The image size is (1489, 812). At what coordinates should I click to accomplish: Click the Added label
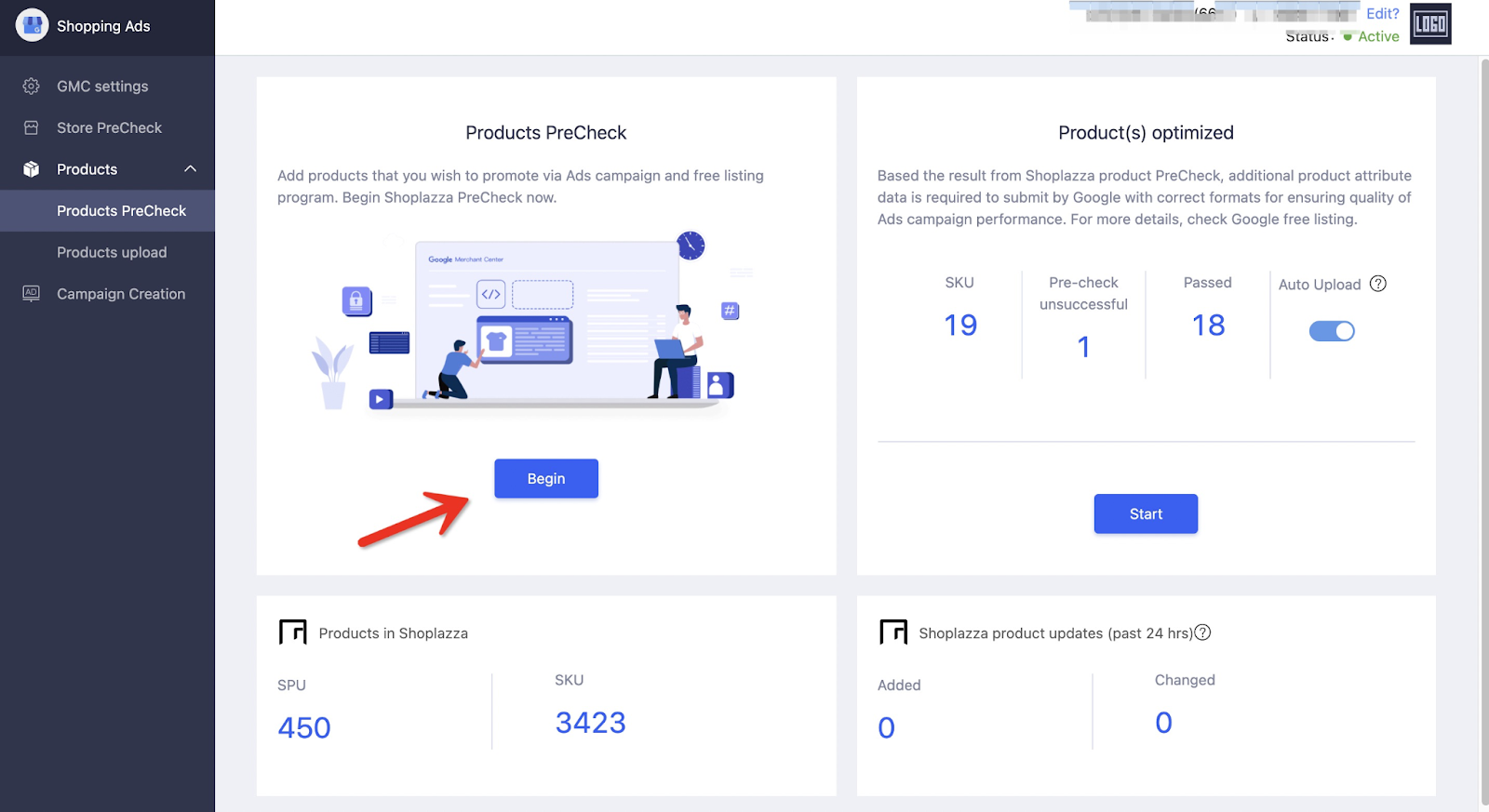[899, 686]
